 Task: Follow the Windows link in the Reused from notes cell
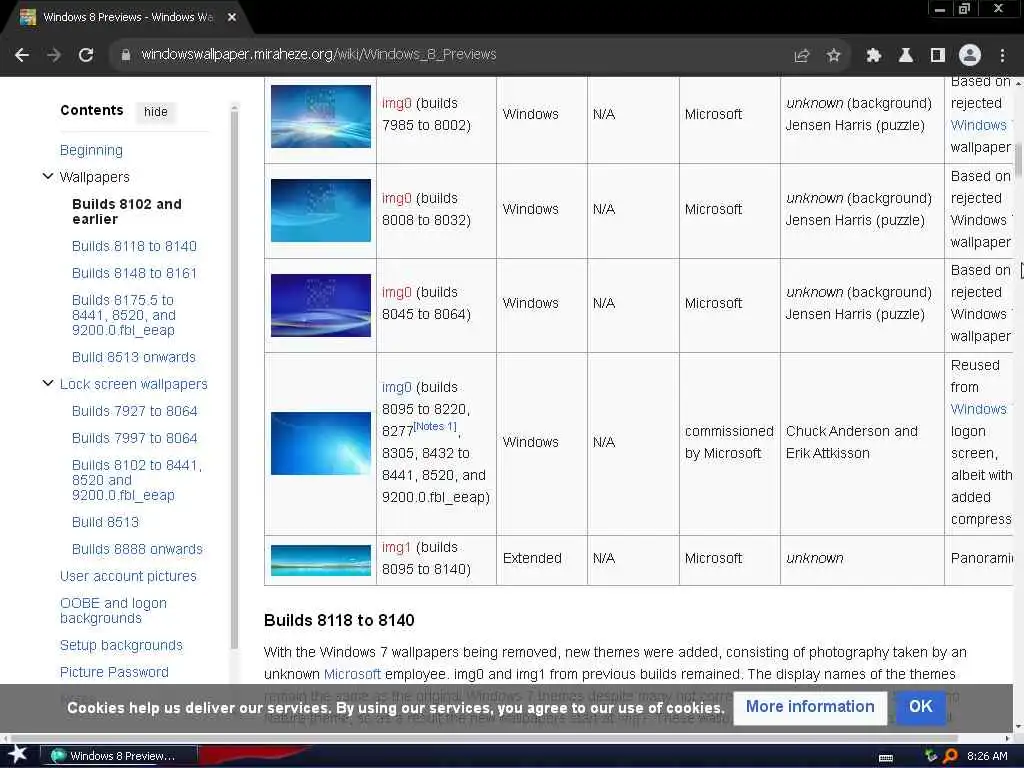click(979, 409)
